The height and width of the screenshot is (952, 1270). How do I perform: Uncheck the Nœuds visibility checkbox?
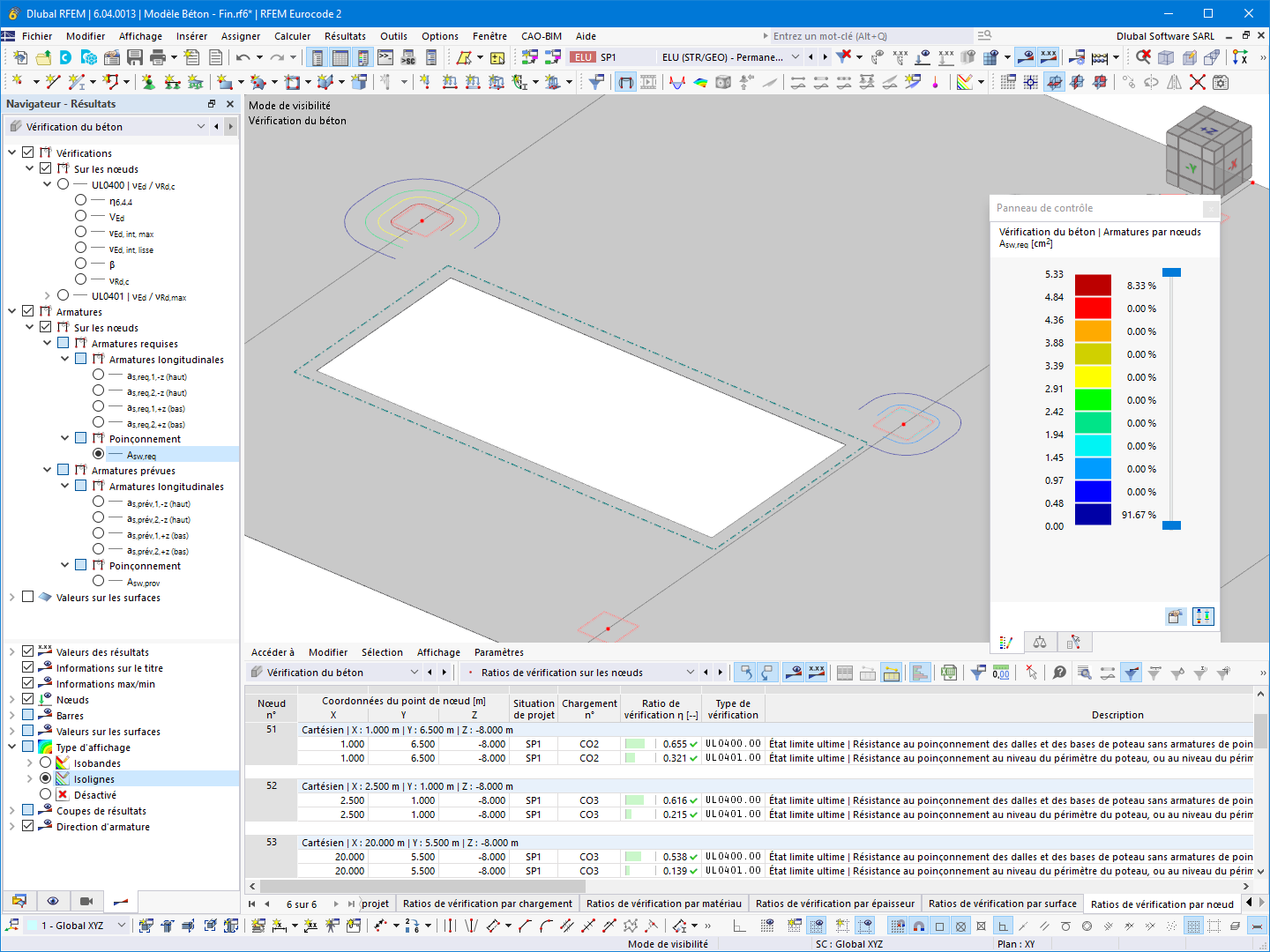(27, 699)
